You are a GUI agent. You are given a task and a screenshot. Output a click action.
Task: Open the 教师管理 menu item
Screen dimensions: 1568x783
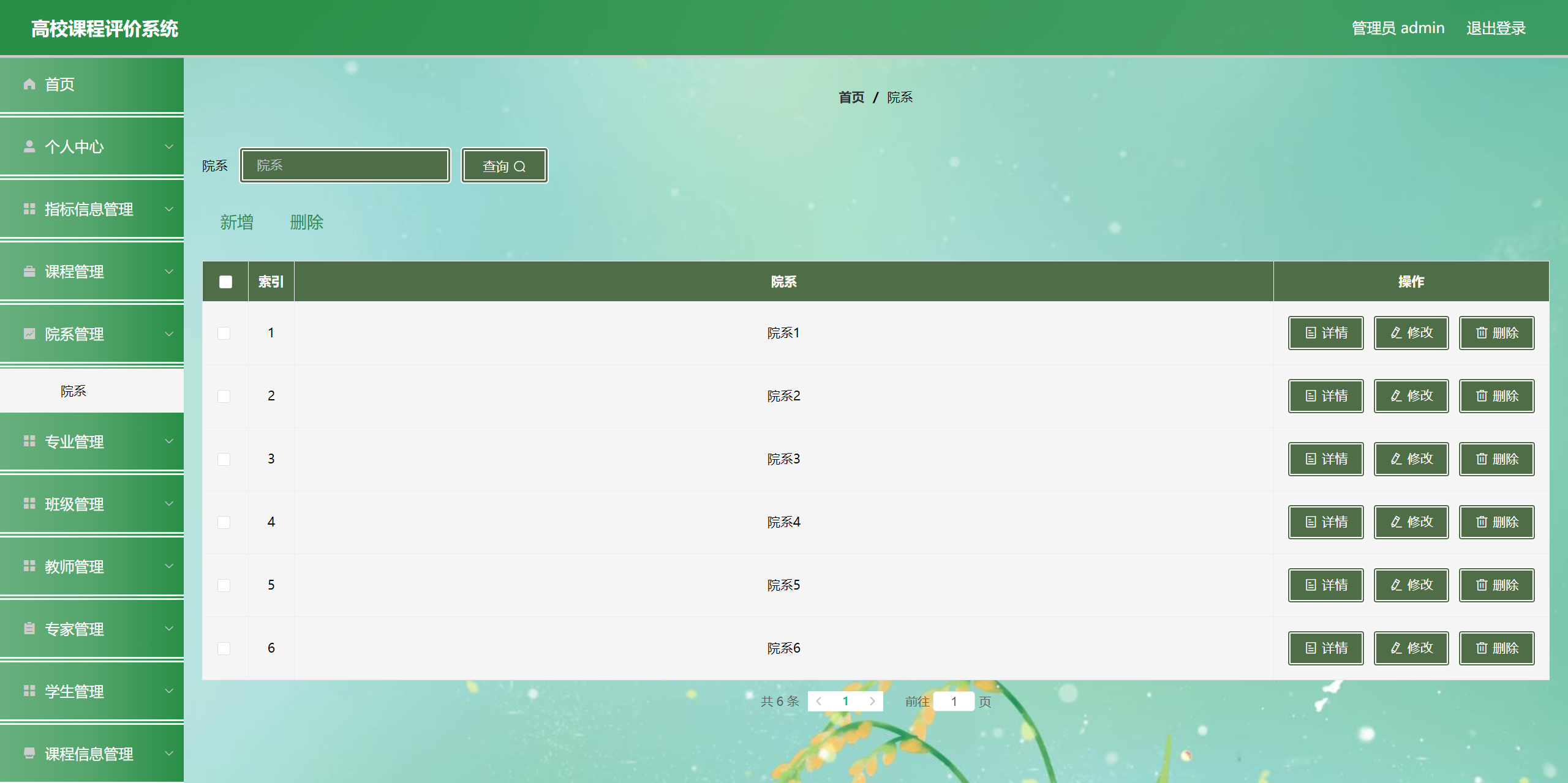[x=75, y=567]
